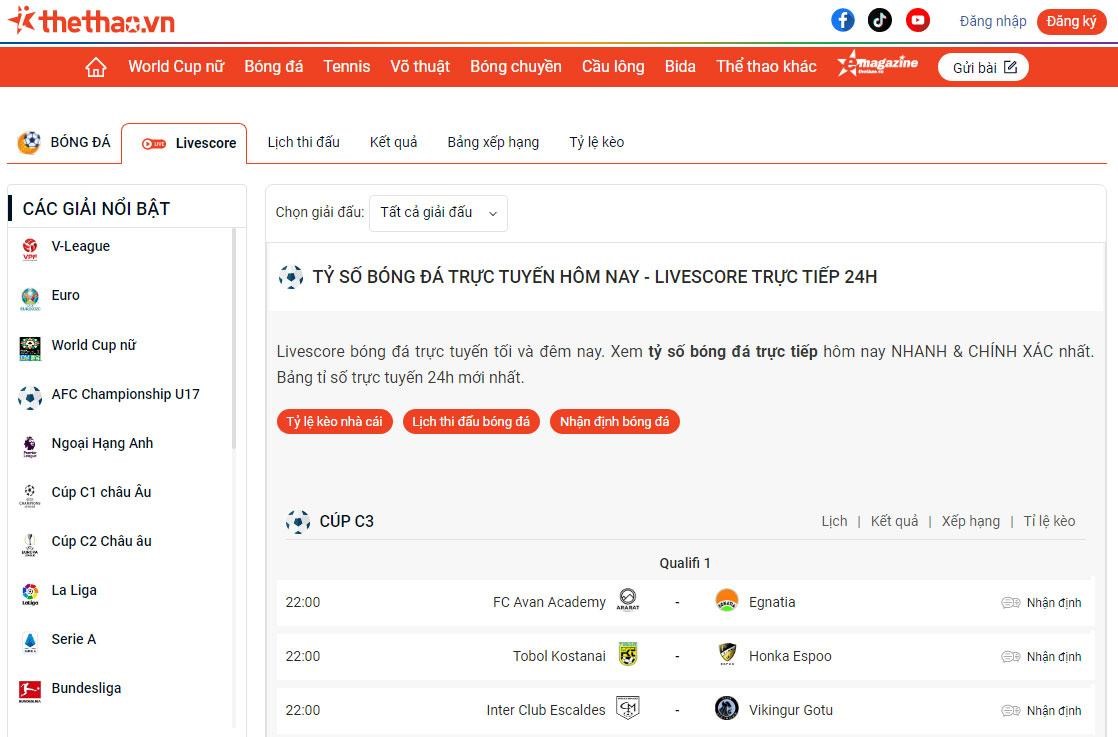Image resolution: width=1118 pixels, height=737 pixels.
Task: Click the featured leagues sidebar scrollbar
Action: 235,340
